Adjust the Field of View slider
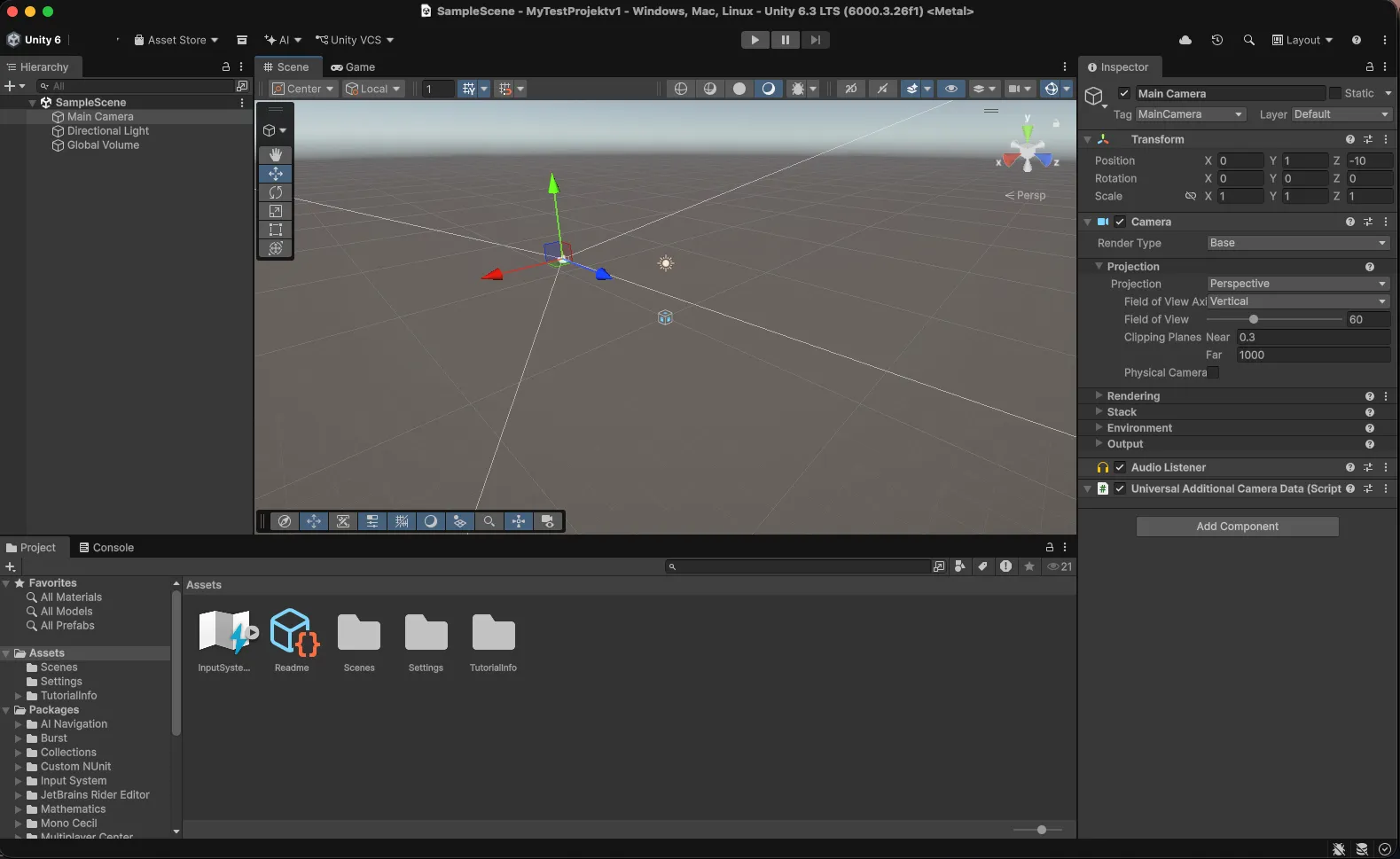This screenshot has width=1400, height=859. (x=1274, y=319)
